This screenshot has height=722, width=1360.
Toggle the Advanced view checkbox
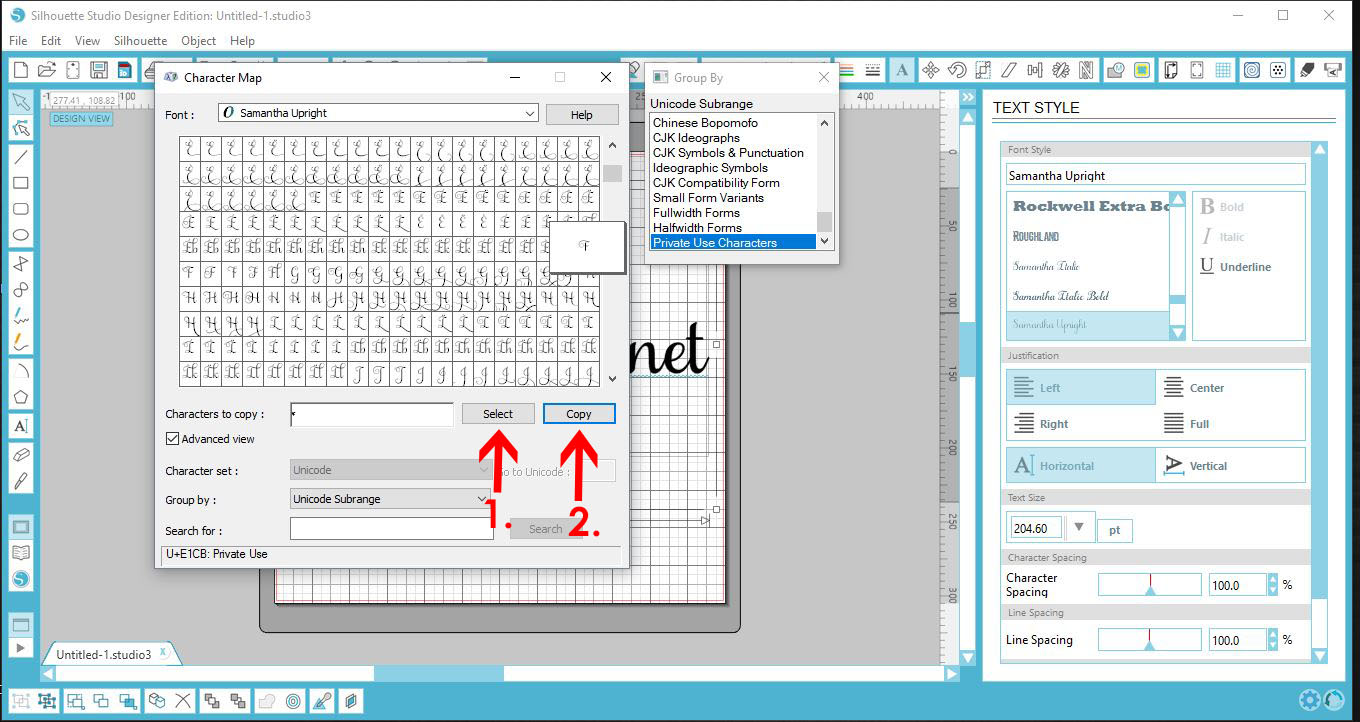pyautogui.click(x=173, y=439)
